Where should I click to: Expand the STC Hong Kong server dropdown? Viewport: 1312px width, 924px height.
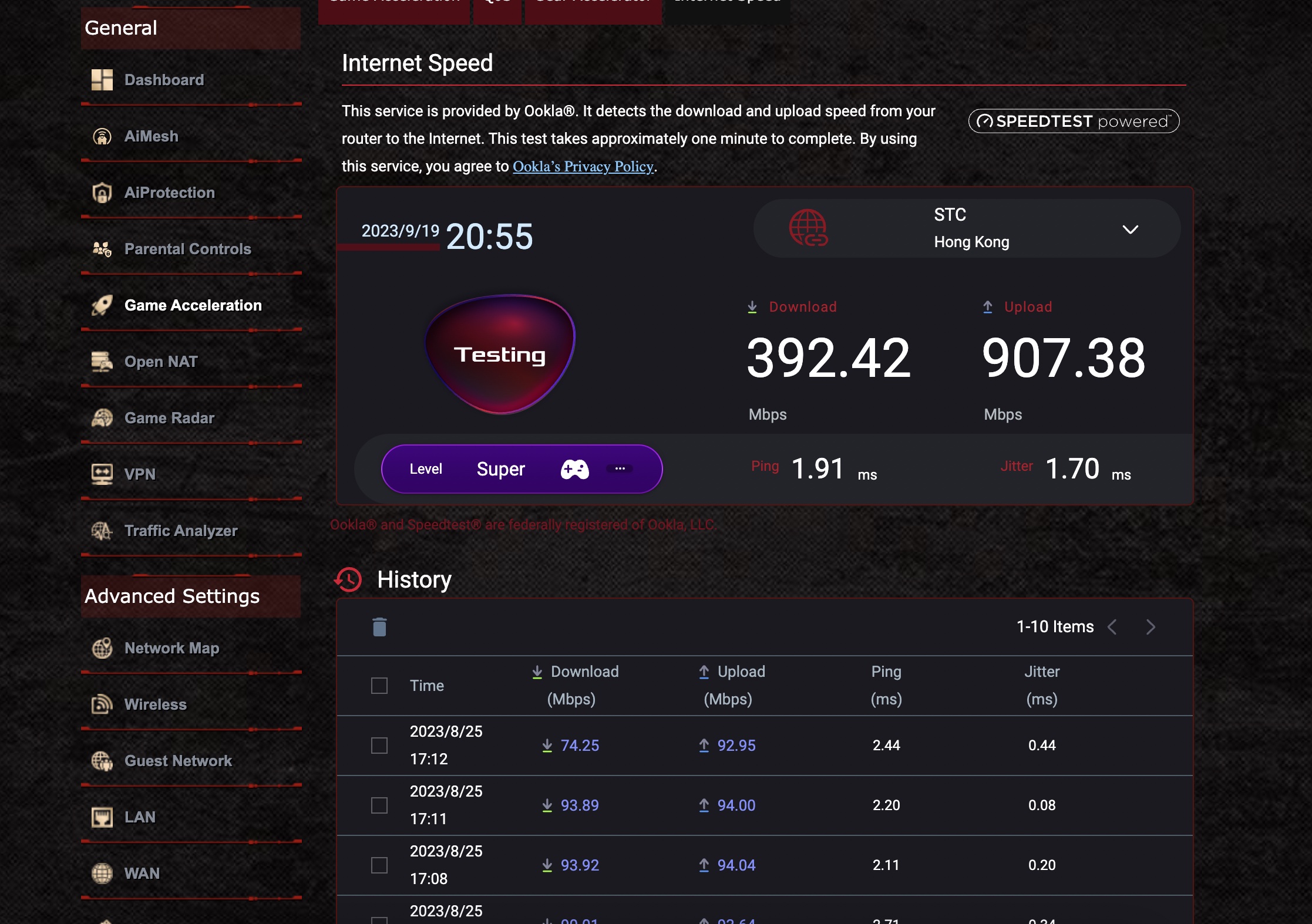(x=1130, y=230)
